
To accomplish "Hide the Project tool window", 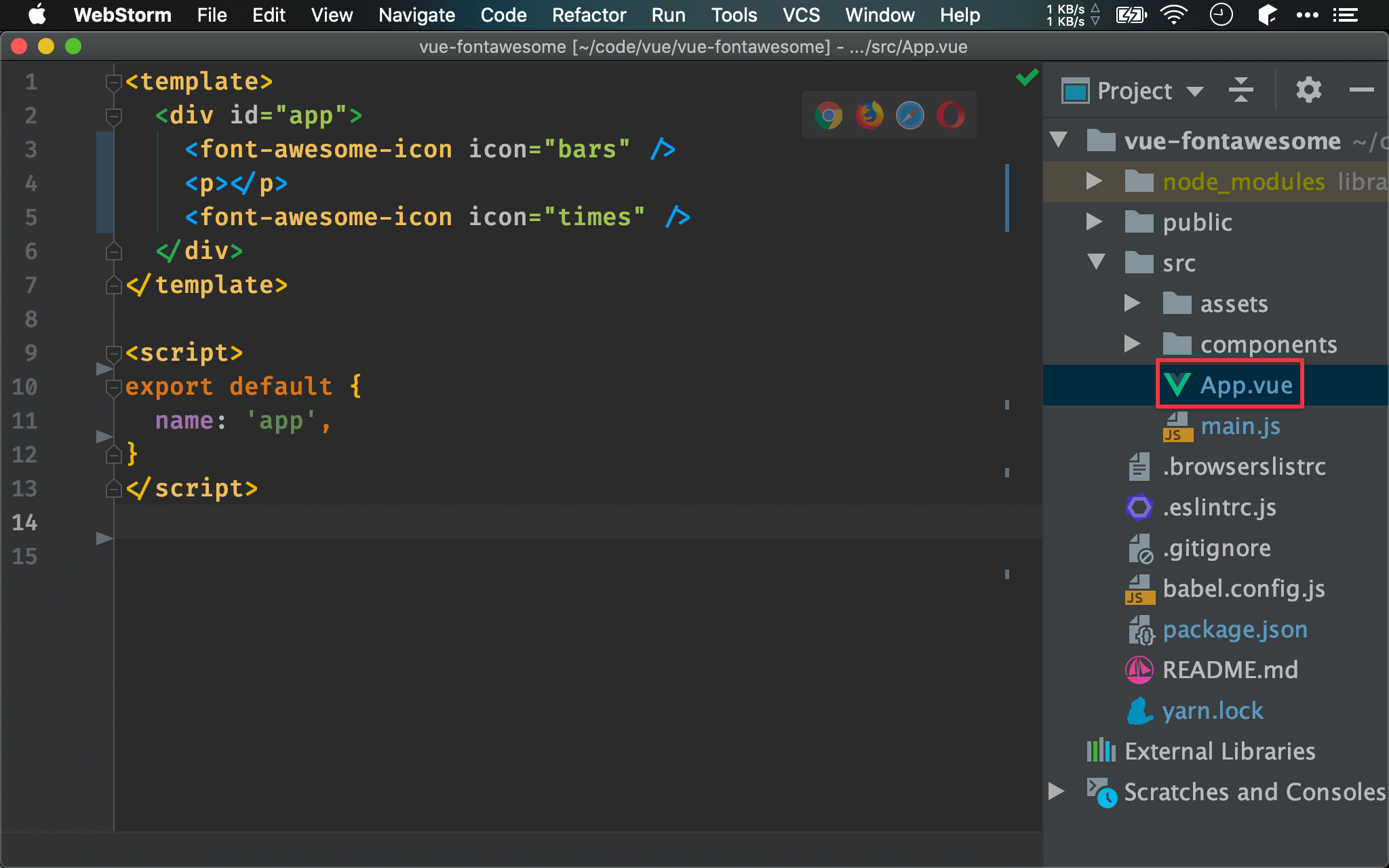I will pos(1361,90).
